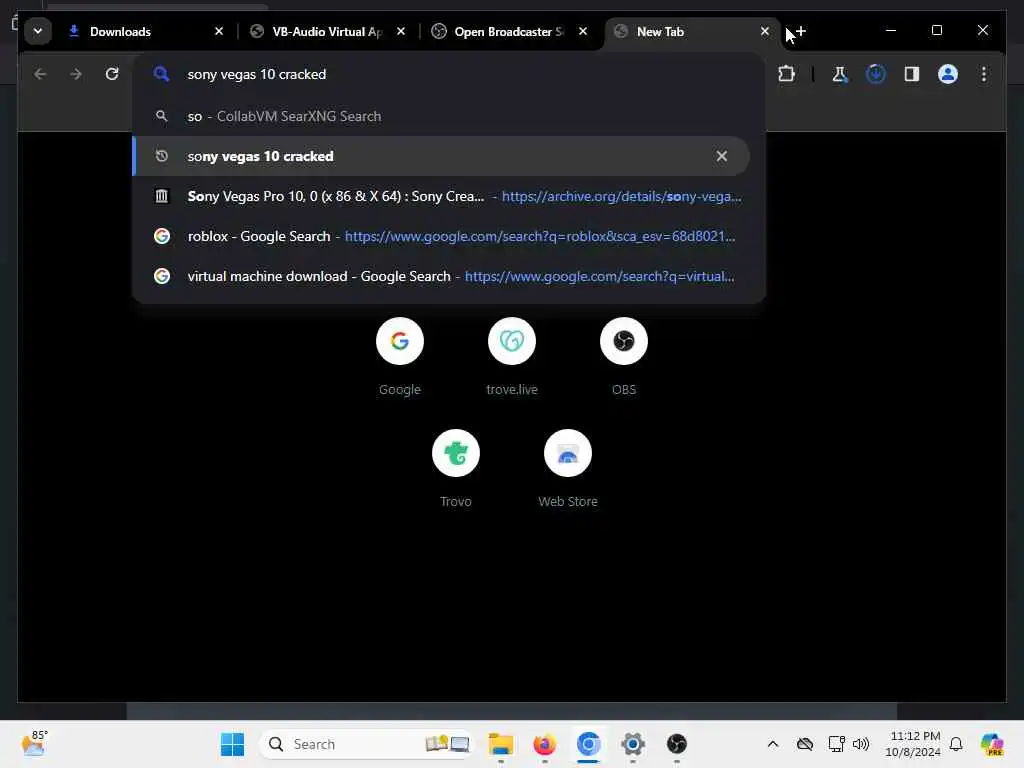This screenshot has height=768, width=1024.
Task: Open OBS Studio from the taskbar
Action: click(677, 744)
